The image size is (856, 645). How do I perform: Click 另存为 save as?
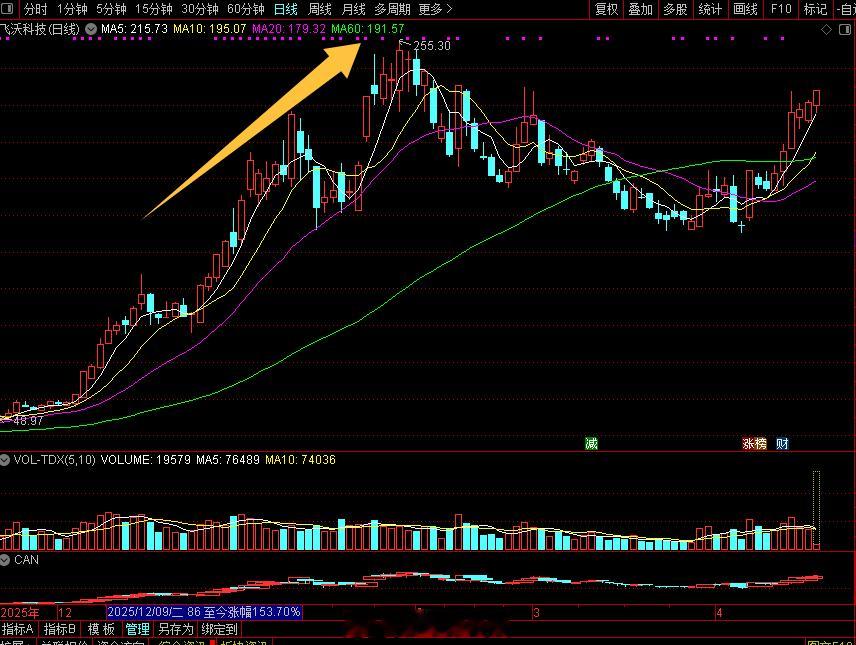[x=176, y=629]
